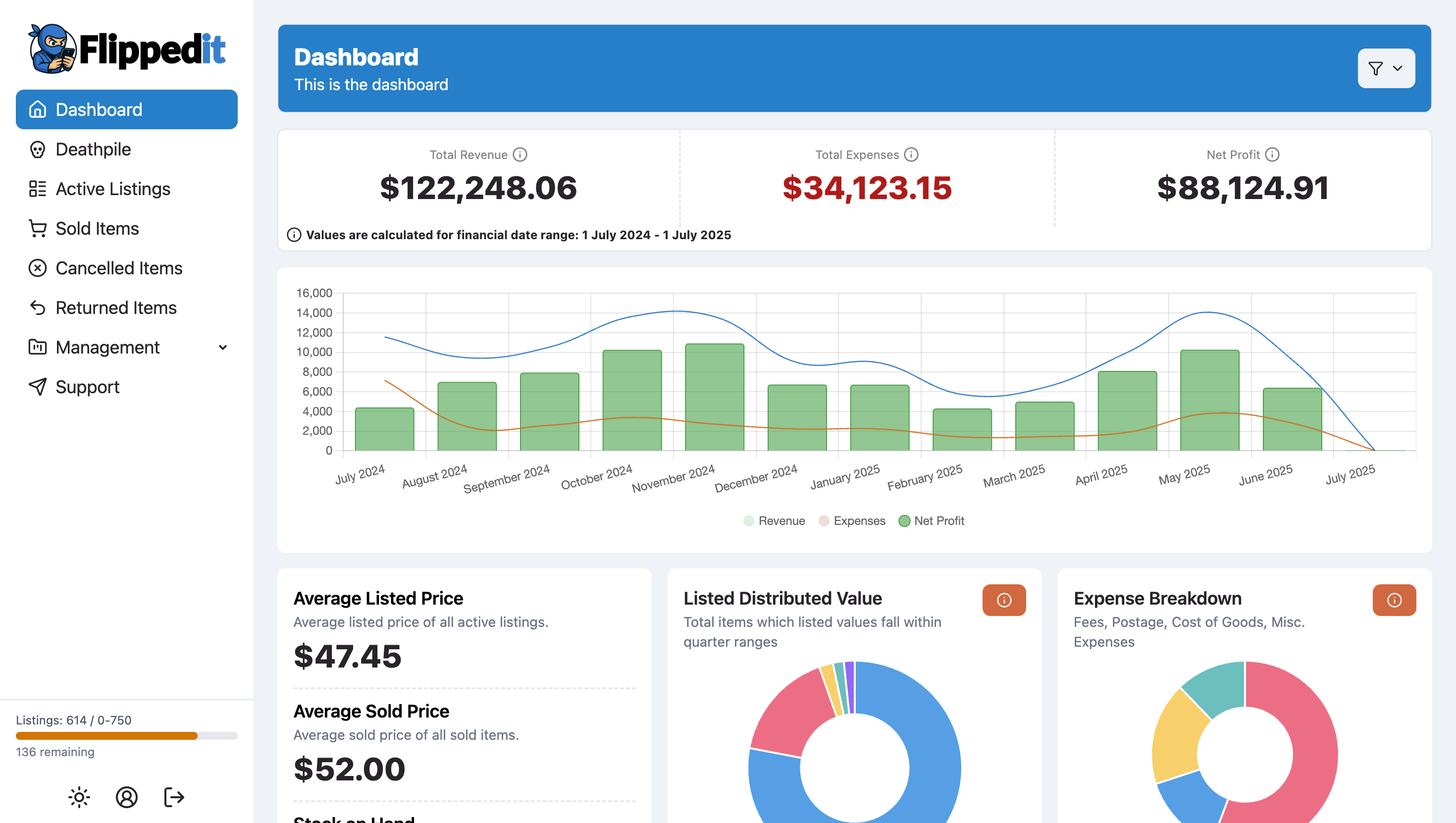The image size is (1456, 823).
Task: Click the $34,123.15 total expenses value
Action: click(867, 188)
